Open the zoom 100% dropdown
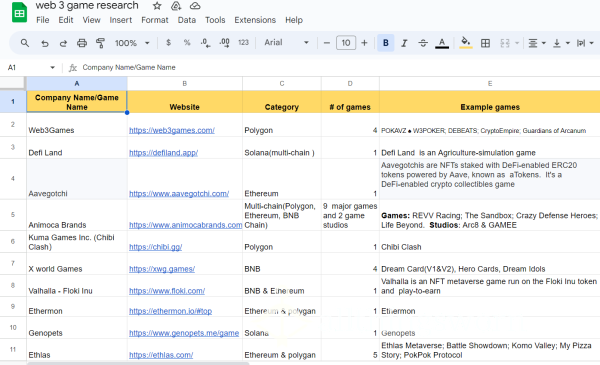600x365 pixels. (132, 43)
